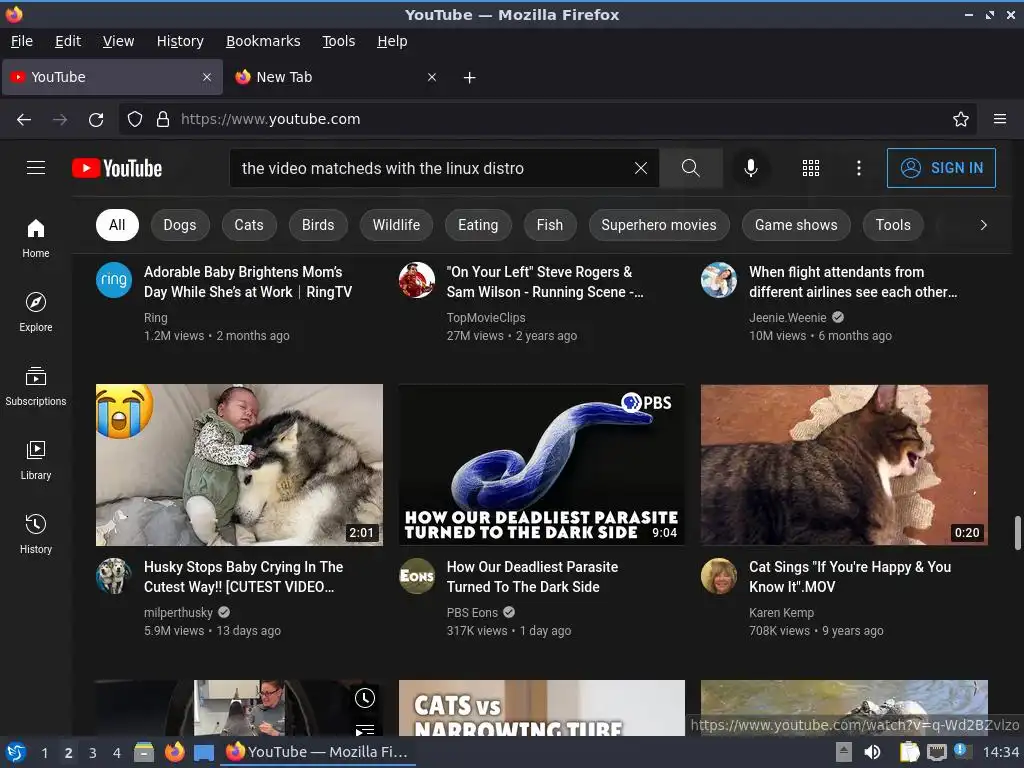
Task: Open the Ring channel avatar
Action: coord(114,280)
